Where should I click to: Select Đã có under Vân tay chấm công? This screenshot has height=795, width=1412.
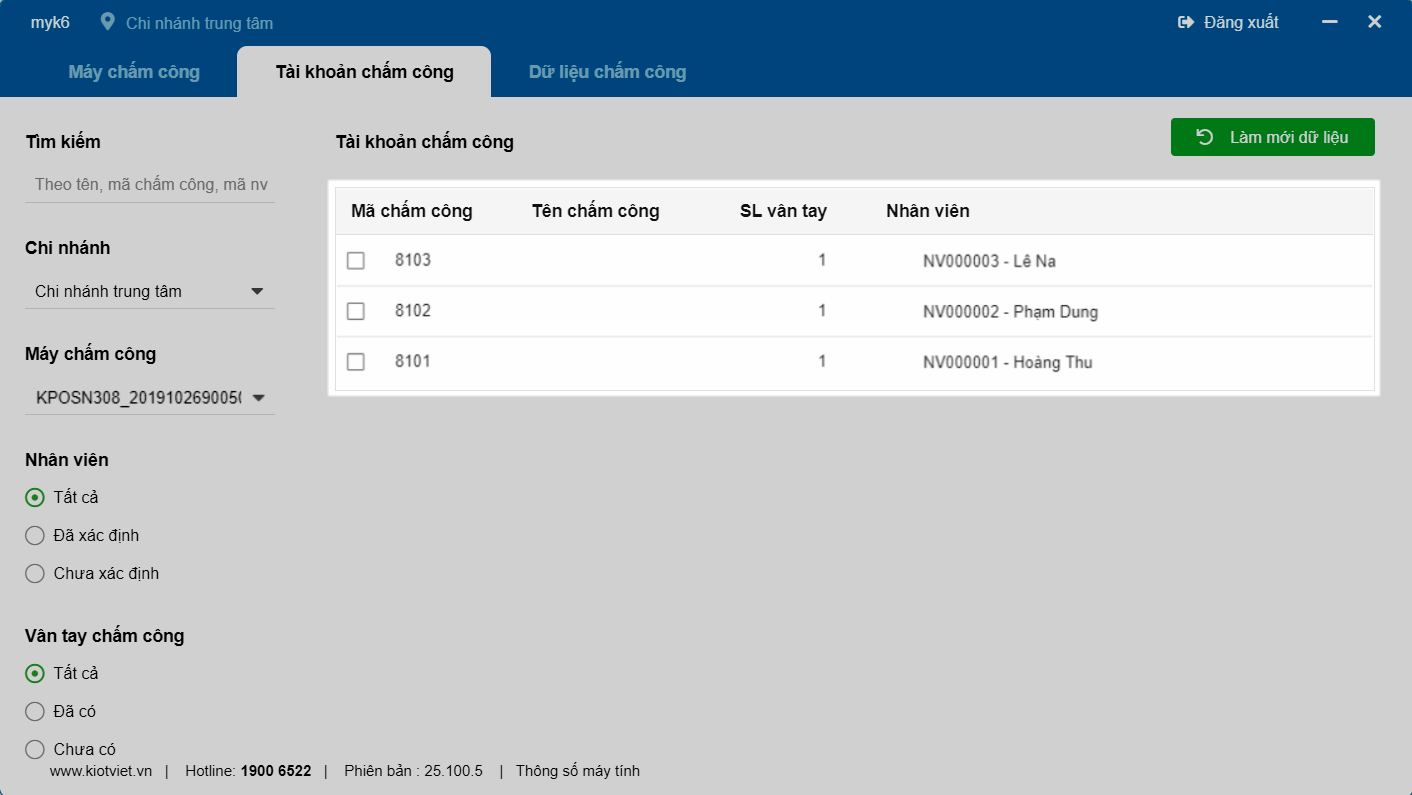pos(35,712)
